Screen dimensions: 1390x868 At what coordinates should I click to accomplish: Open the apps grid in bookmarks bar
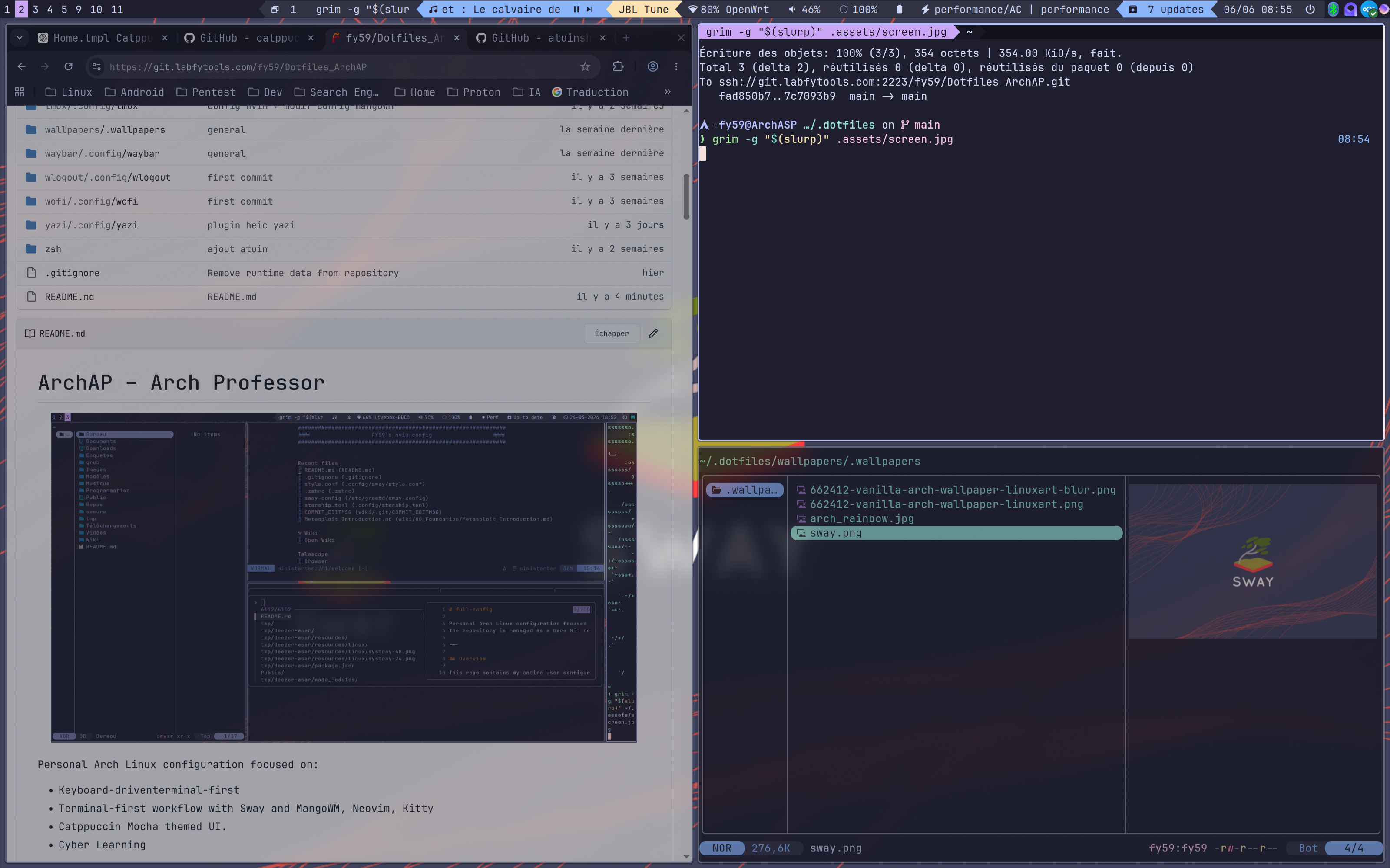pos(20,92)
